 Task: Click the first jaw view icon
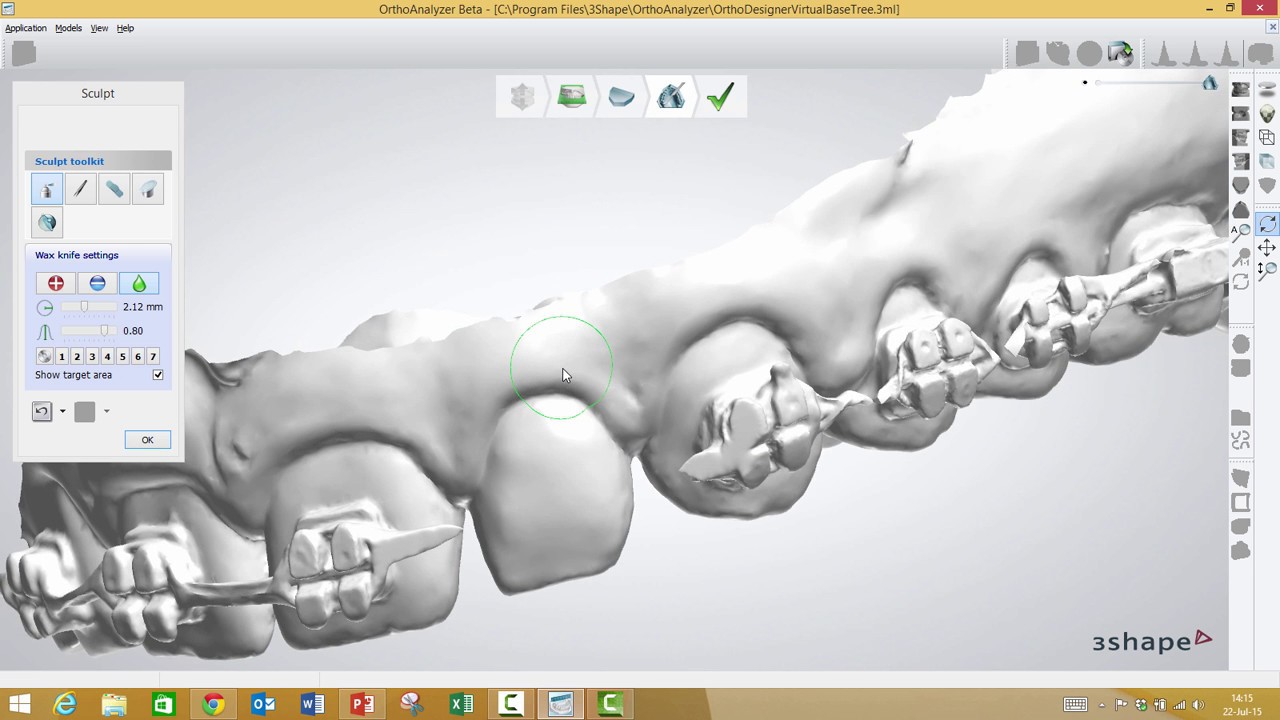1241,90
